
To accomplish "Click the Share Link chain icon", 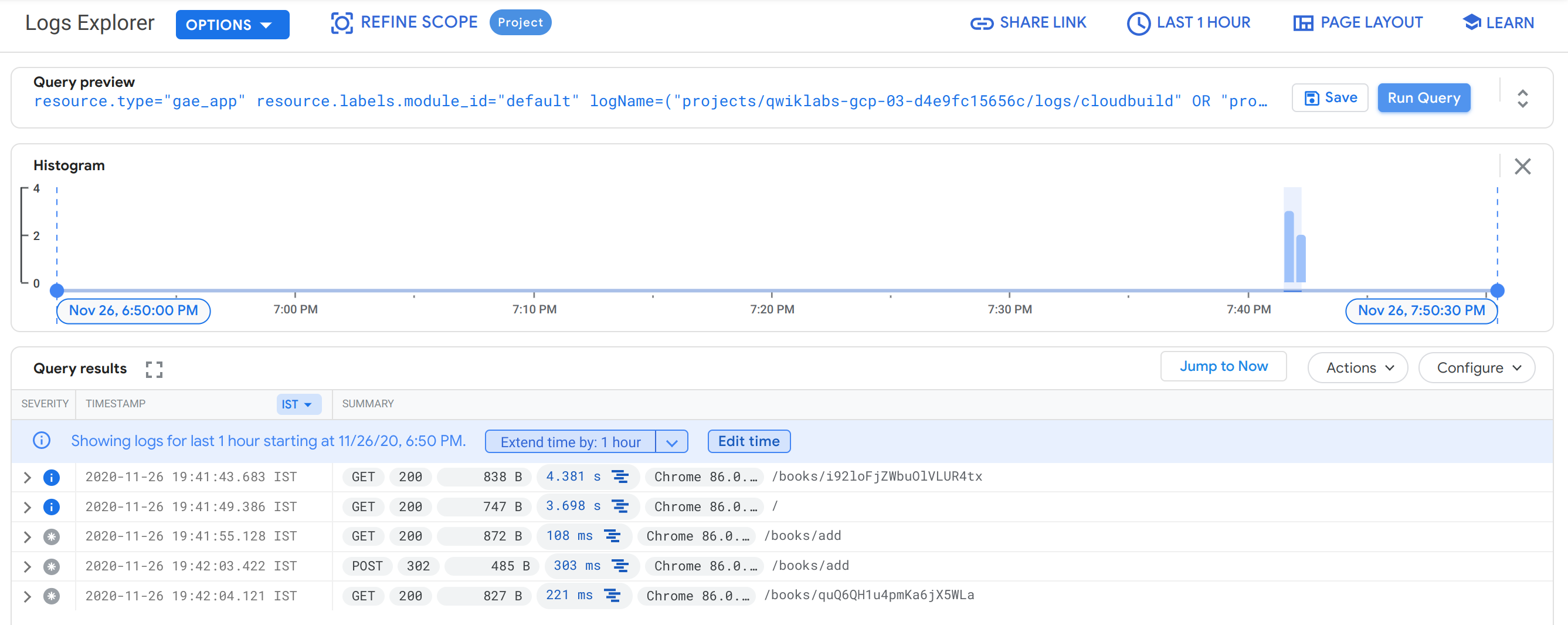I will point(981,23).
